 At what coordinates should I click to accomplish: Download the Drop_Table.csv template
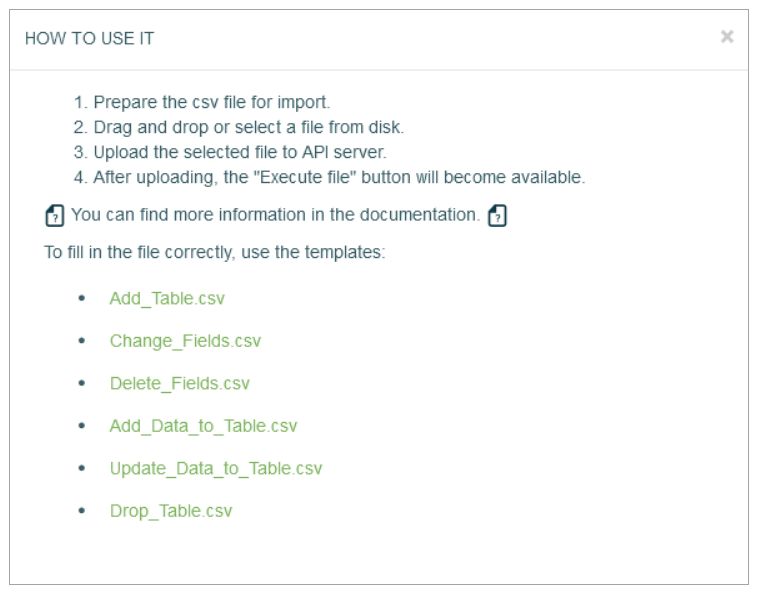click(171, 512)
